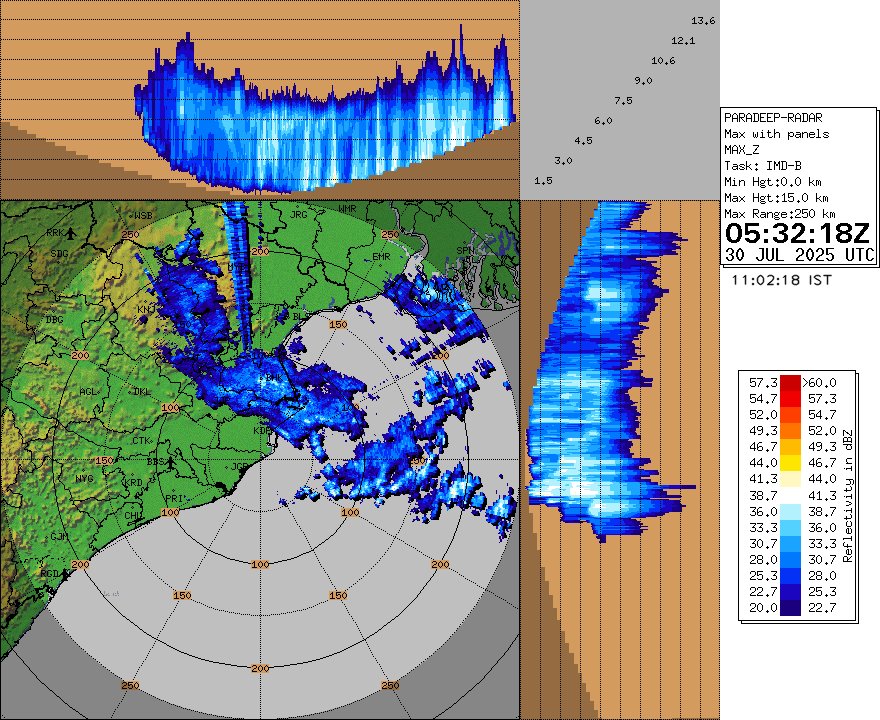Click the 6.0 height scale value
Screen dimensions: 880x720
point(603,121)
